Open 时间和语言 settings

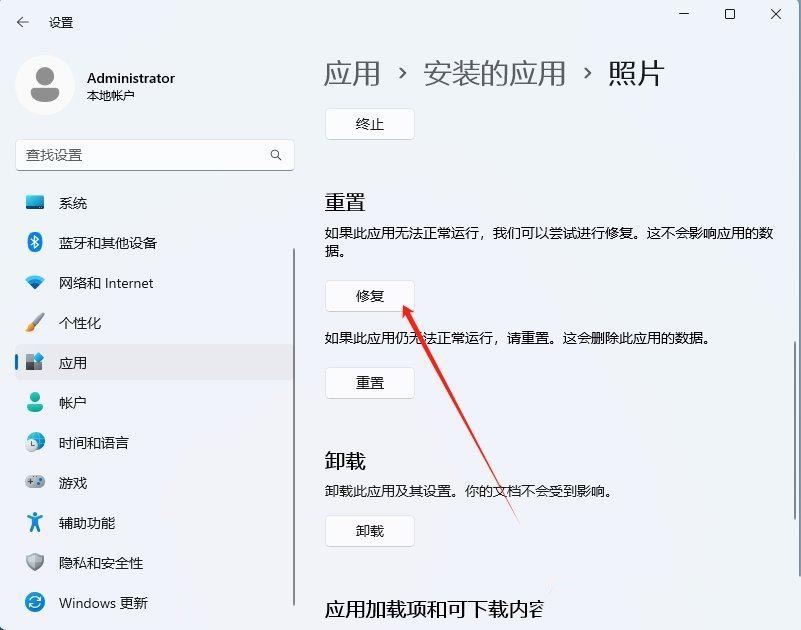click(153, 442)
